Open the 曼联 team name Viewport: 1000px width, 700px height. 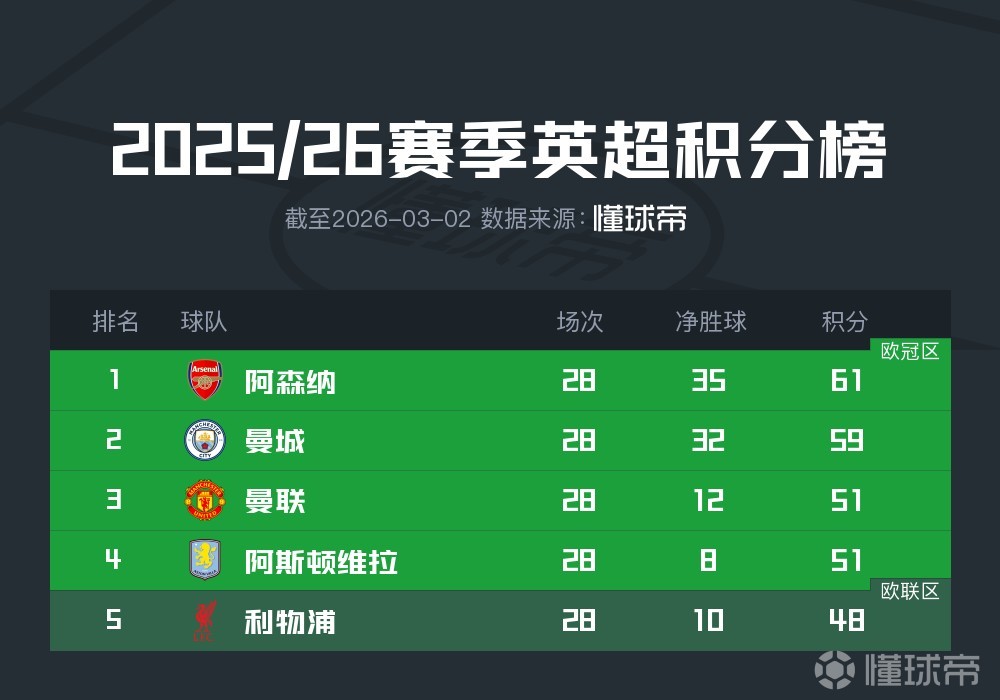coord(275,501)
